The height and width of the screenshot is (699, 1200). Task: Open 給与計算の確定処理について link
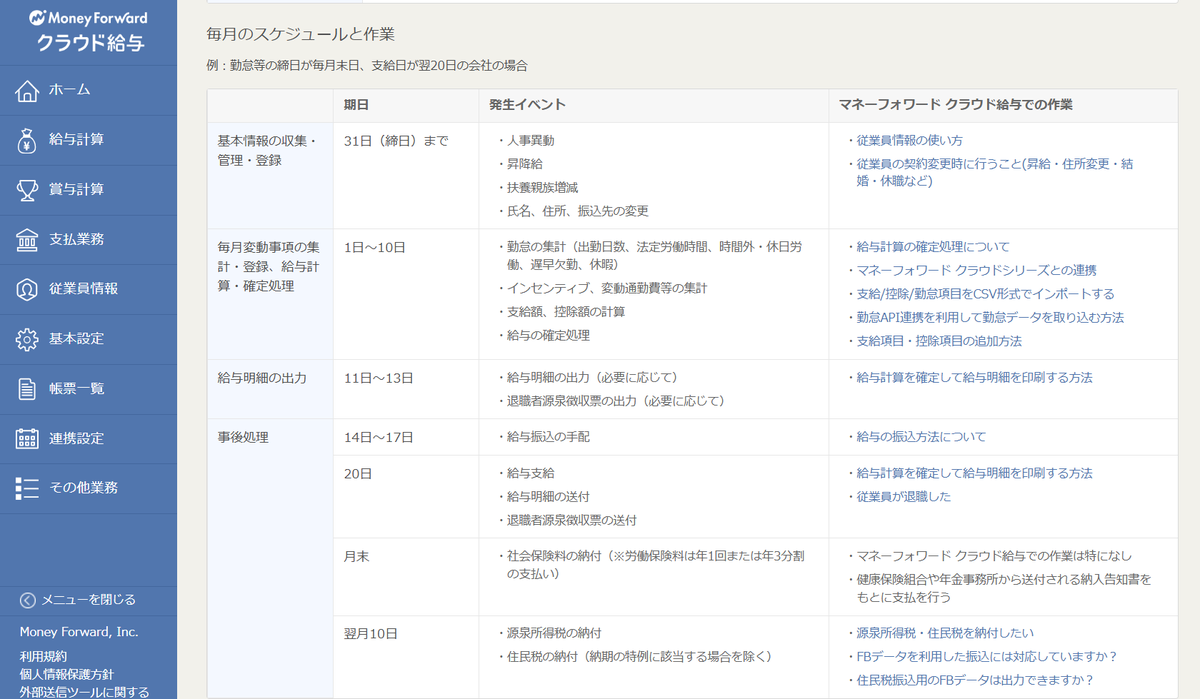(933, 247)
